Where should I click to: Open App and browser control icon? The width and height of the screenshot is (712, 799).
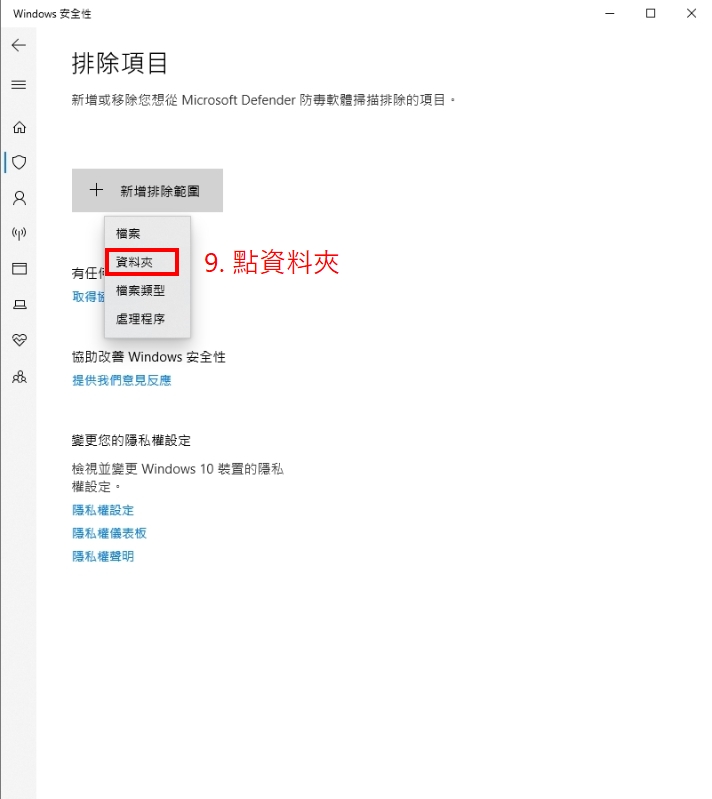pos(19,269)
